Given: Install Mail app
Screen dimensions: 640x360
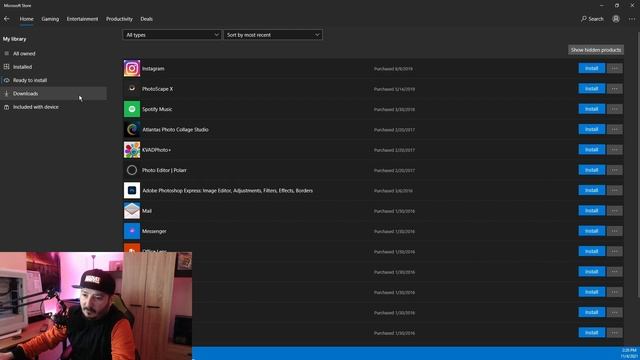Looking at the screenshot, I should tap(591, 211).
